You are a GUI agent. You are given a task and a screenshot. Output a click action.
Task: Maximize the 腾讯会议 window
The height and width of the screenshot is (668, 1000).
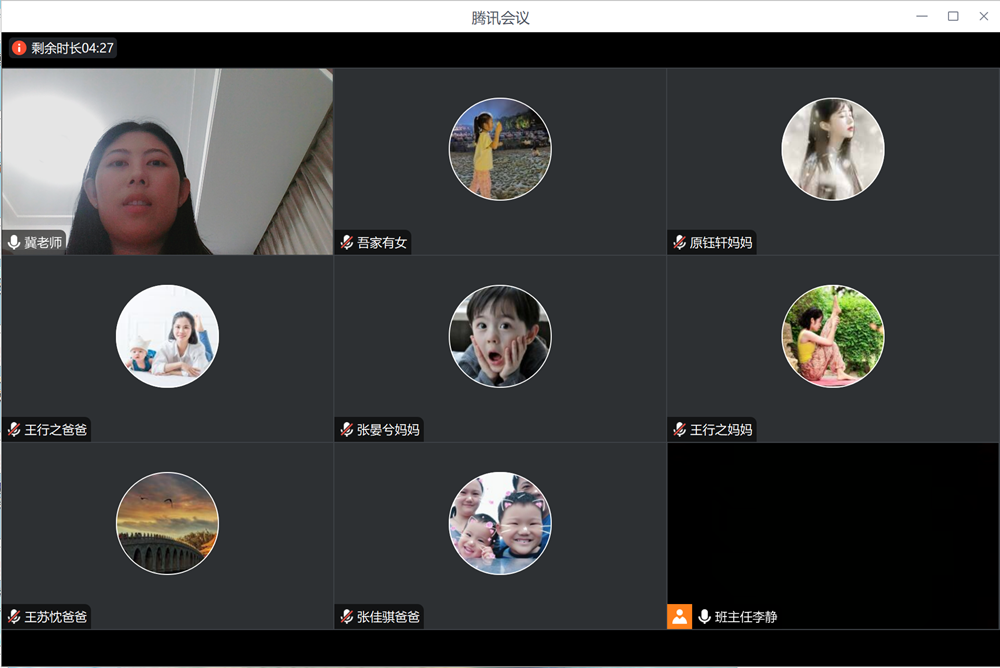click(953, 16)
